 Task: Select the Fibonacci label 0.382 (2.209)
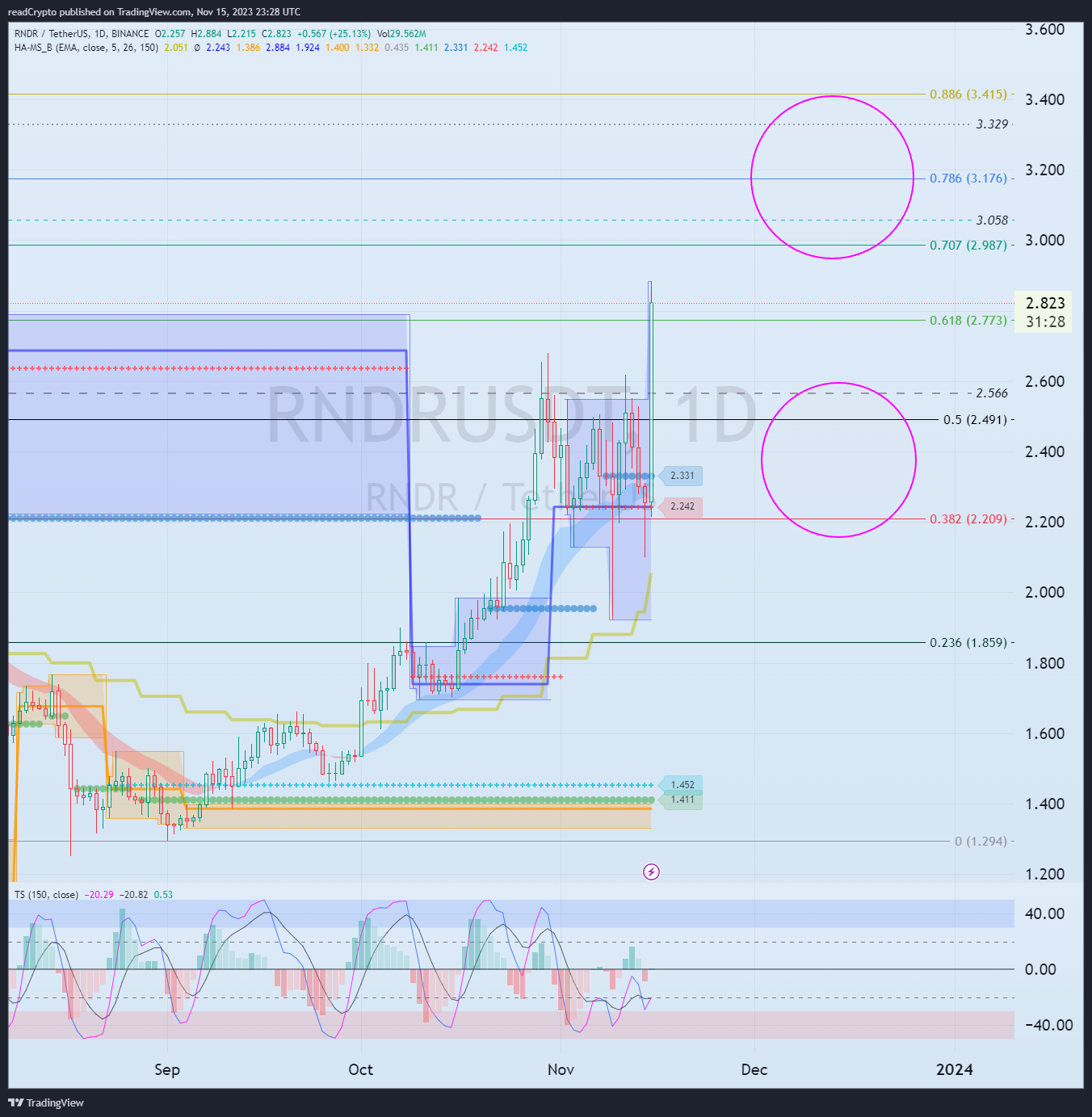click(968, 519)
